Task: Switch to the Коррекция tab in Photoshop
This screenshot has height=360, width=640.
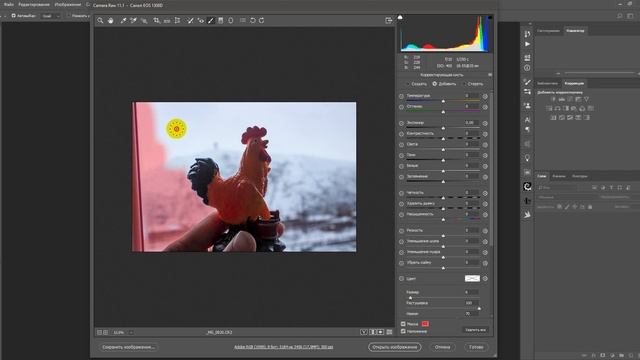Action: click(x=574, y=83)
